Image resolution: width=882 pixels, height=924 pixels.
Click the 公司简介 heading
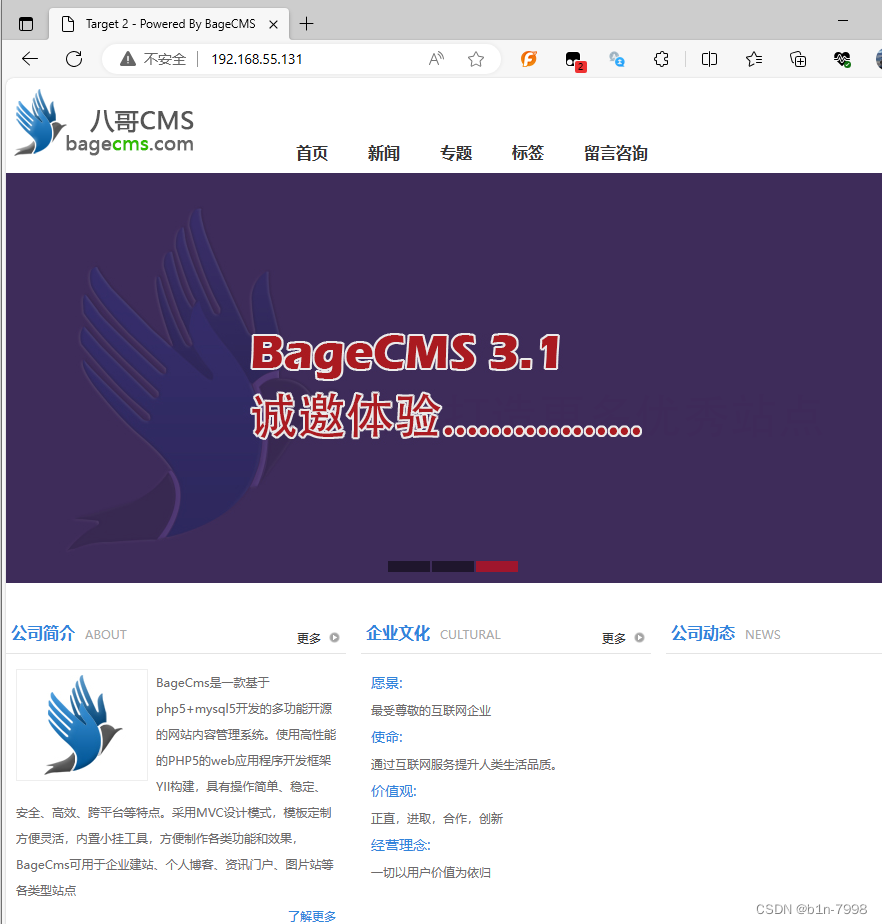tap(43, 633)
